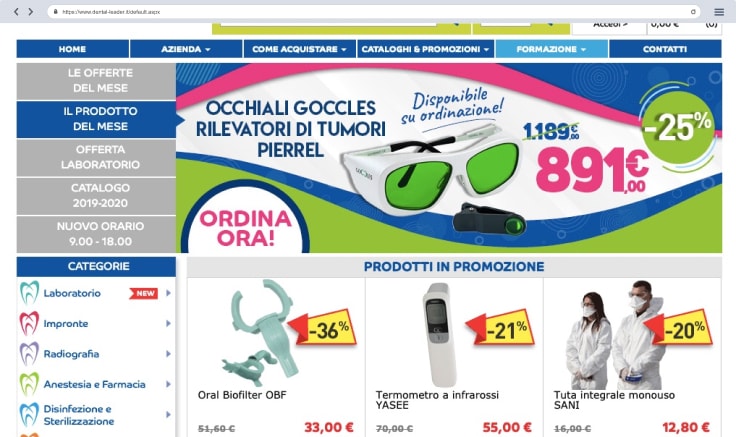Expand Cataloghi & Promozioni menu
The image size is (736, 437).
coord(425,49)
